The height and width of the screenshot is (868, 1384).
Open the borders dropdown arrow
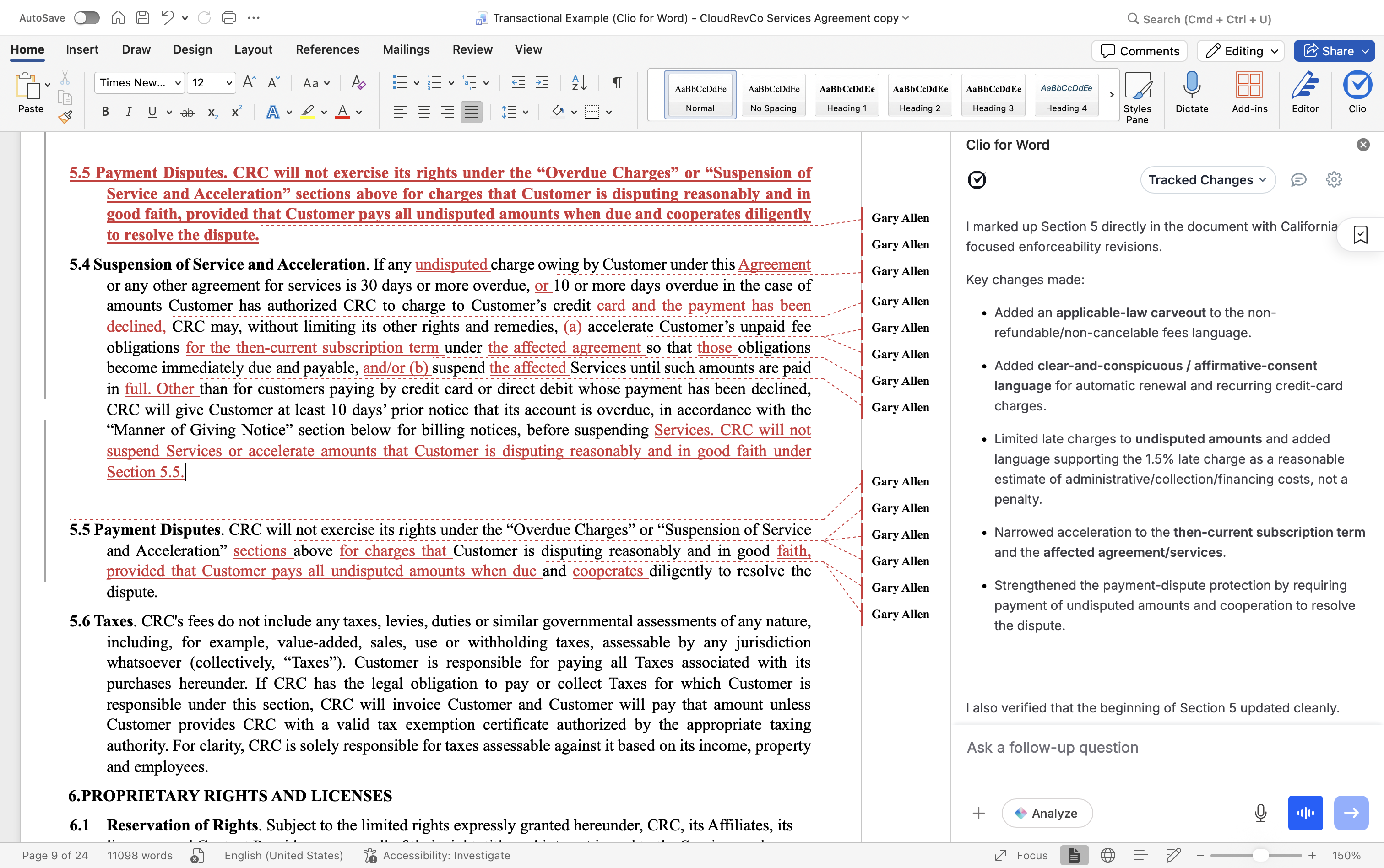[x=609, y=113]
